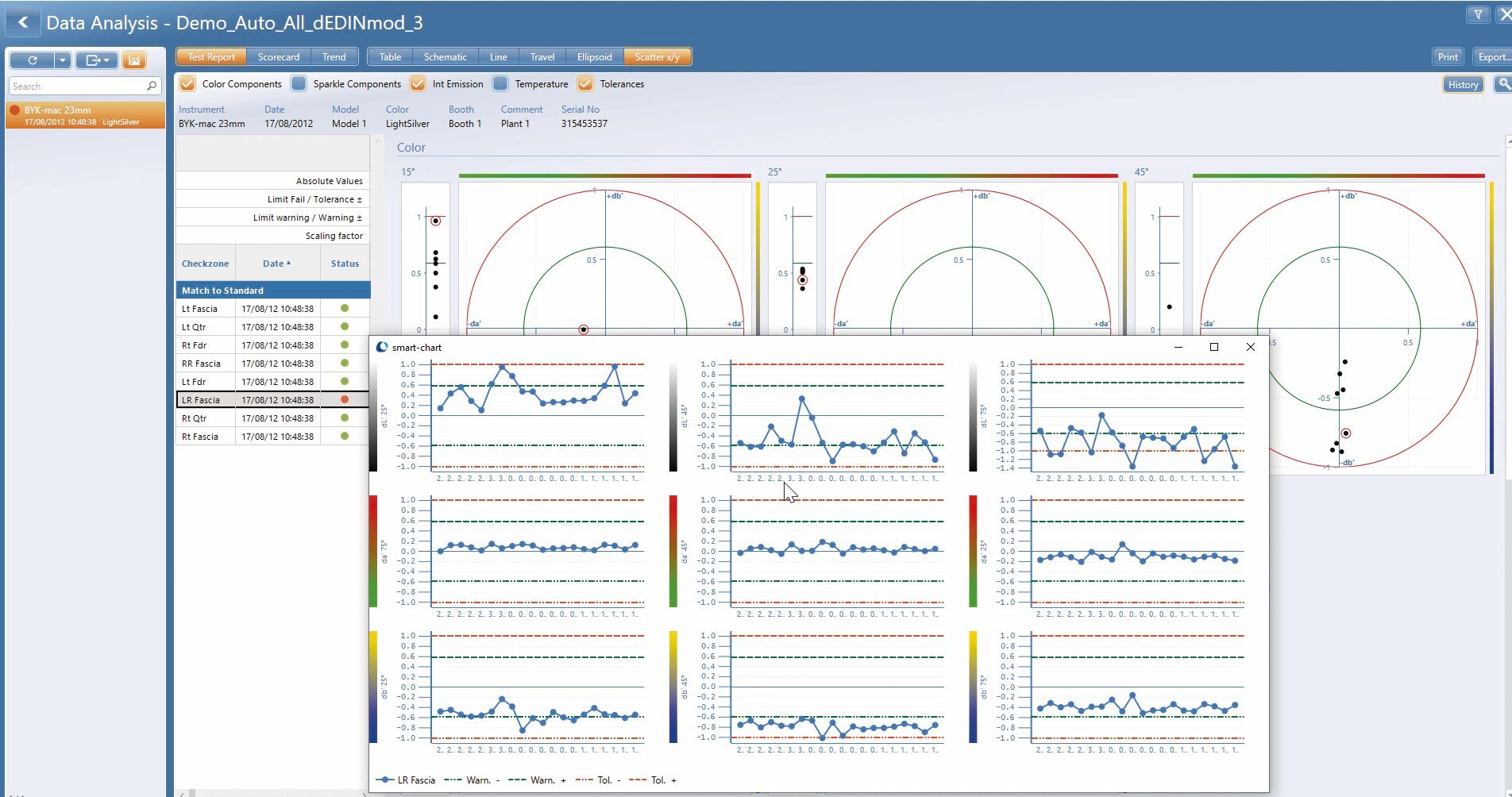
Task: Click the highlighted point in 15° scatter plot
Action: coord(584,329)
